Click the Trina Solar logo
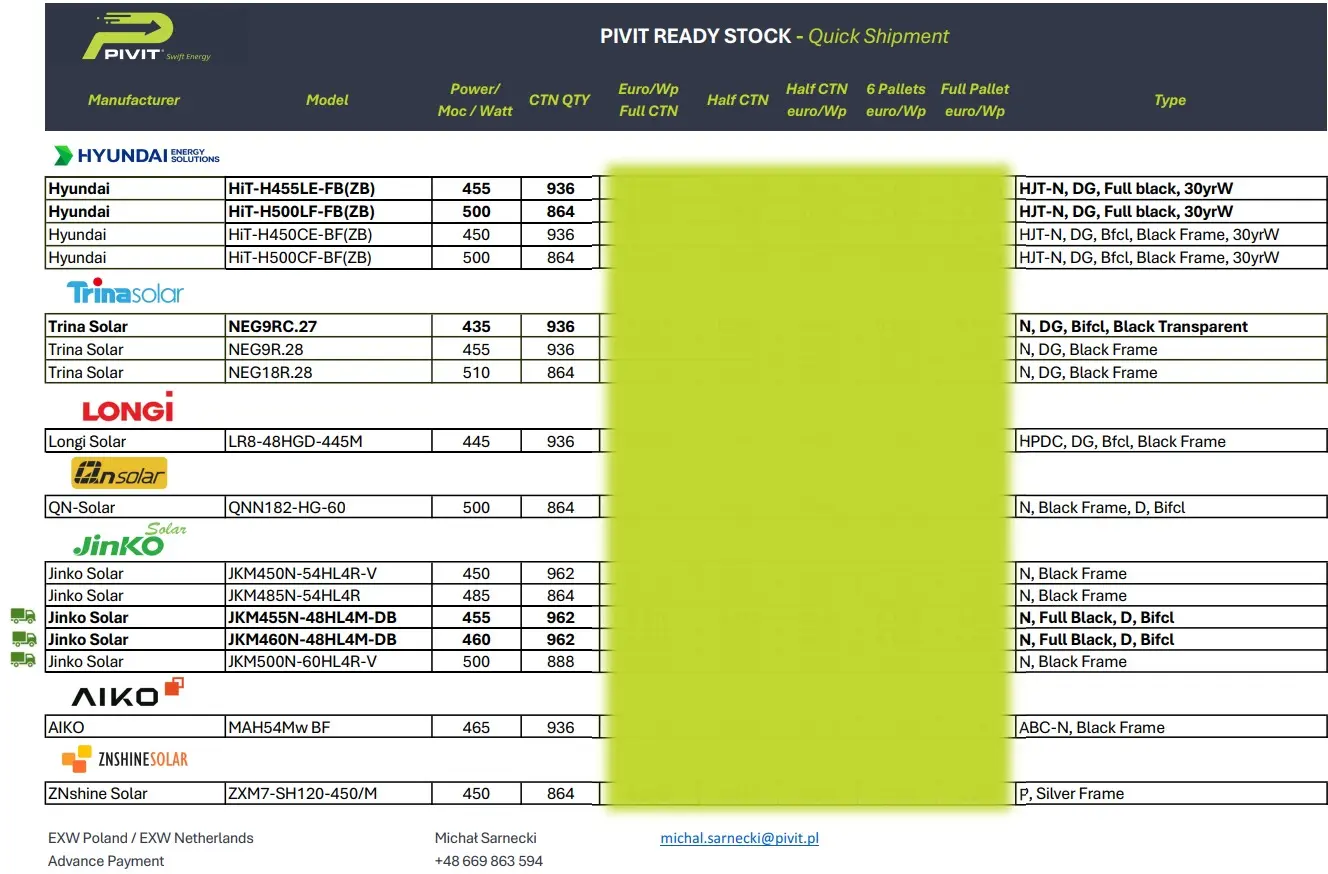This screenshot has height=874, width=1328. click(x=125, y=292)
